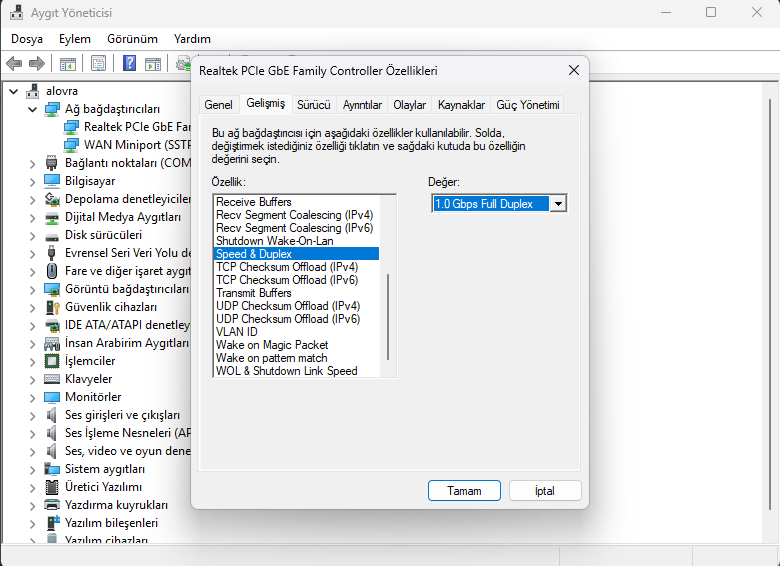Click the Depolama denetleyicileri icon

52,198
